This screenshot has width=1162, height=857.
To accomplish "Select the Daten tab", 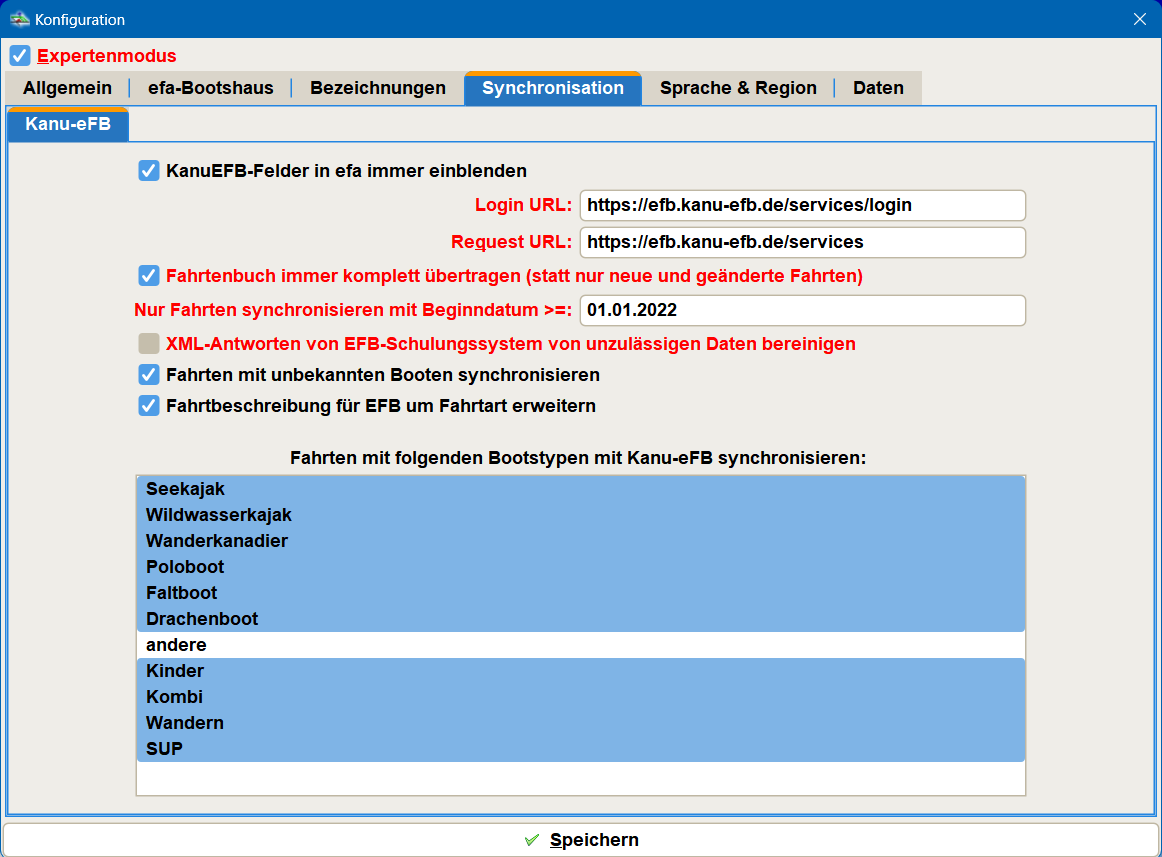I will [x=878, y=88].
